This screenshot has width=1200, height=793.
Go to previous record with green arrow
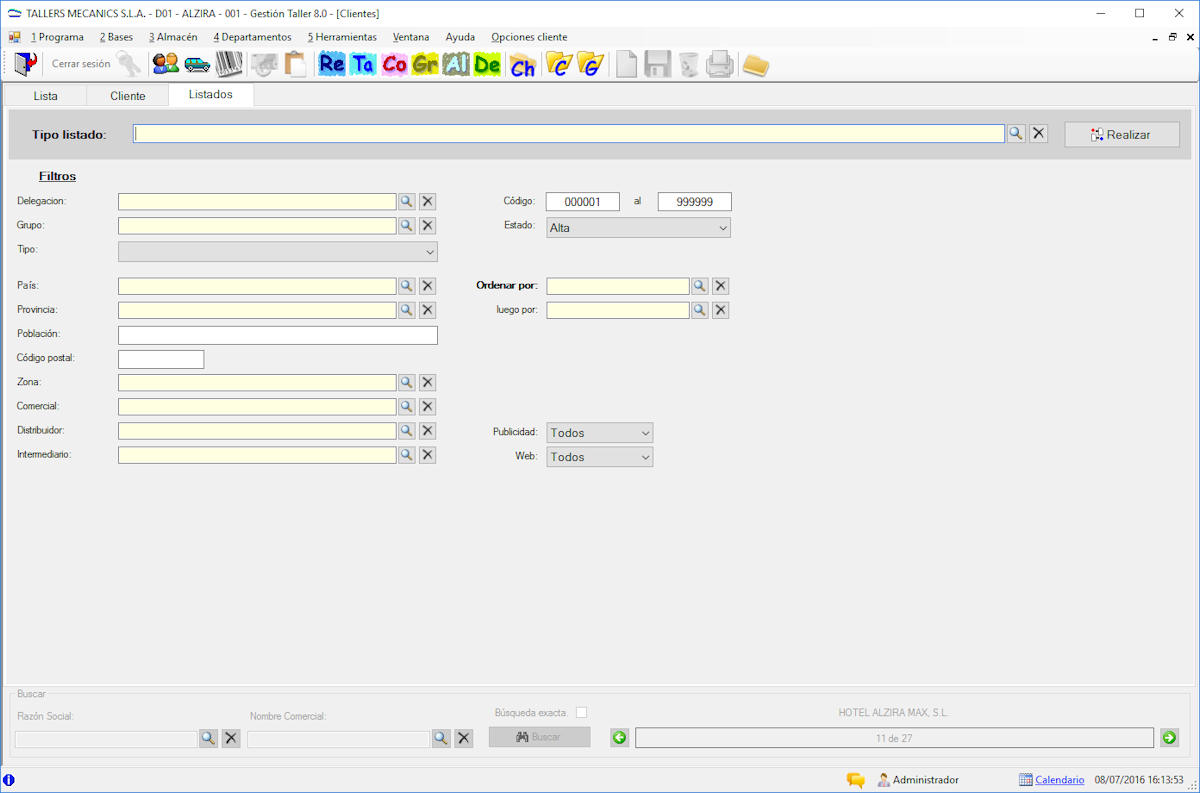click(620, 738)
